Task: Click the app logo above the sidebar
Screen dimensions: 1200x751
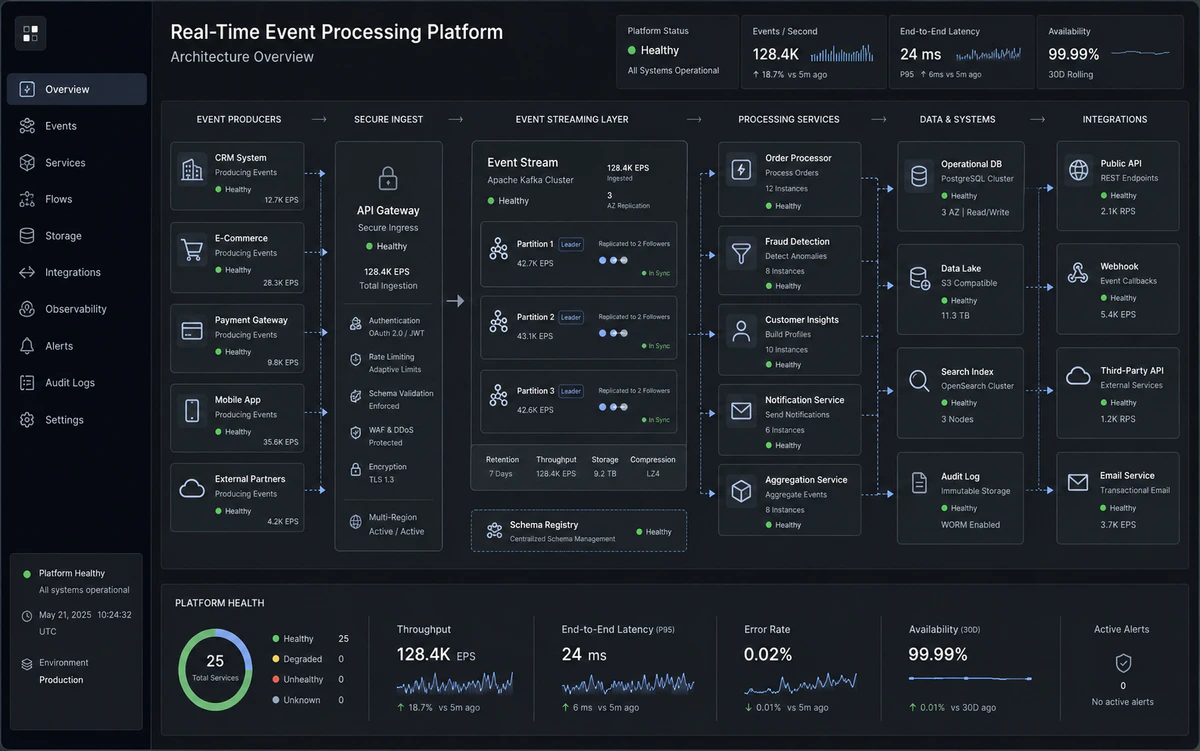Action: pyautogui.click(x=30, y=34)
